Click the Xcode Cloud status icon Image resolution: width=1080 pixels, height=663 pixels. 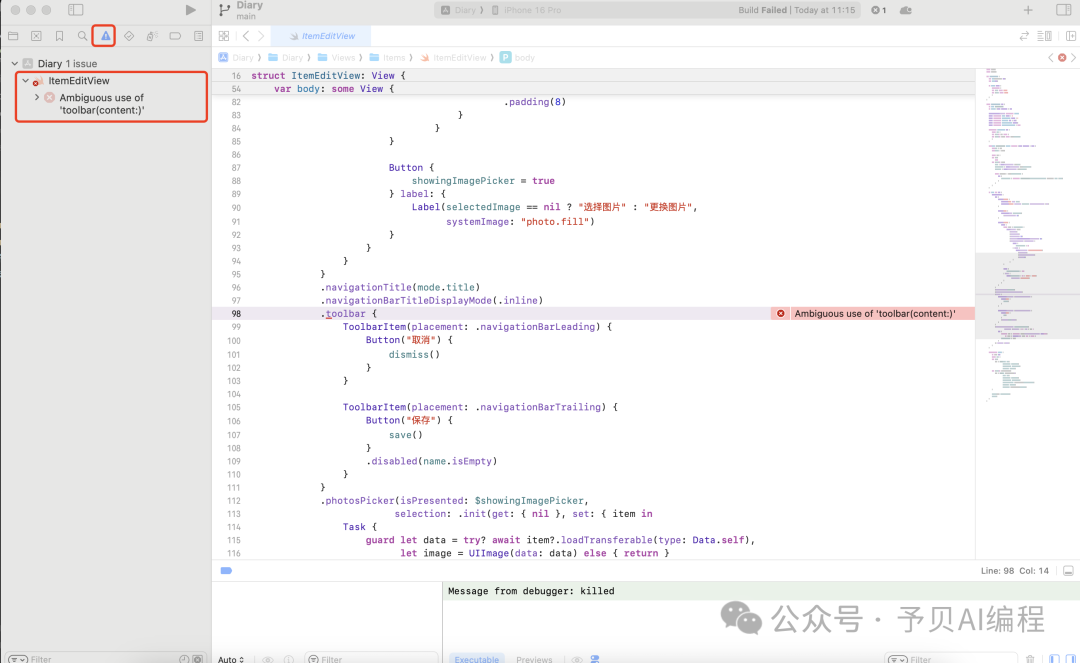pyautogui.click(x=906, y=10)
